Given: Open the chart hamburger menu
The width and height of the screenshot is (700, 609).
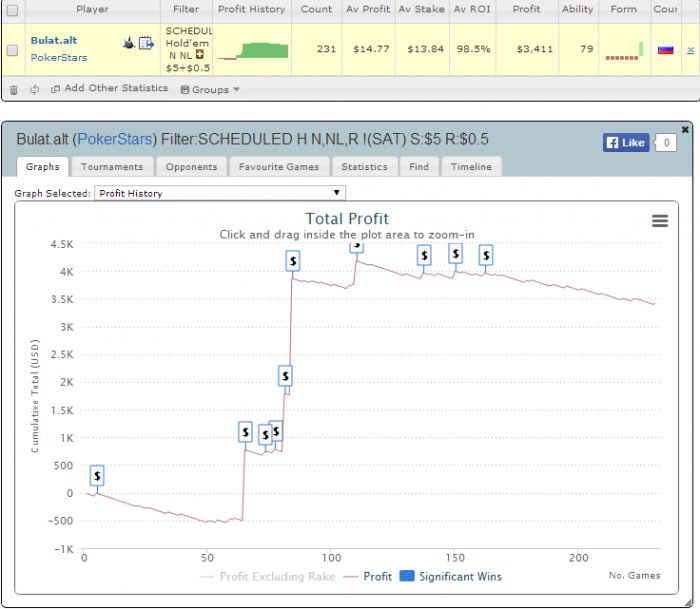Looking at the screenshot, I should coord(660,221).
